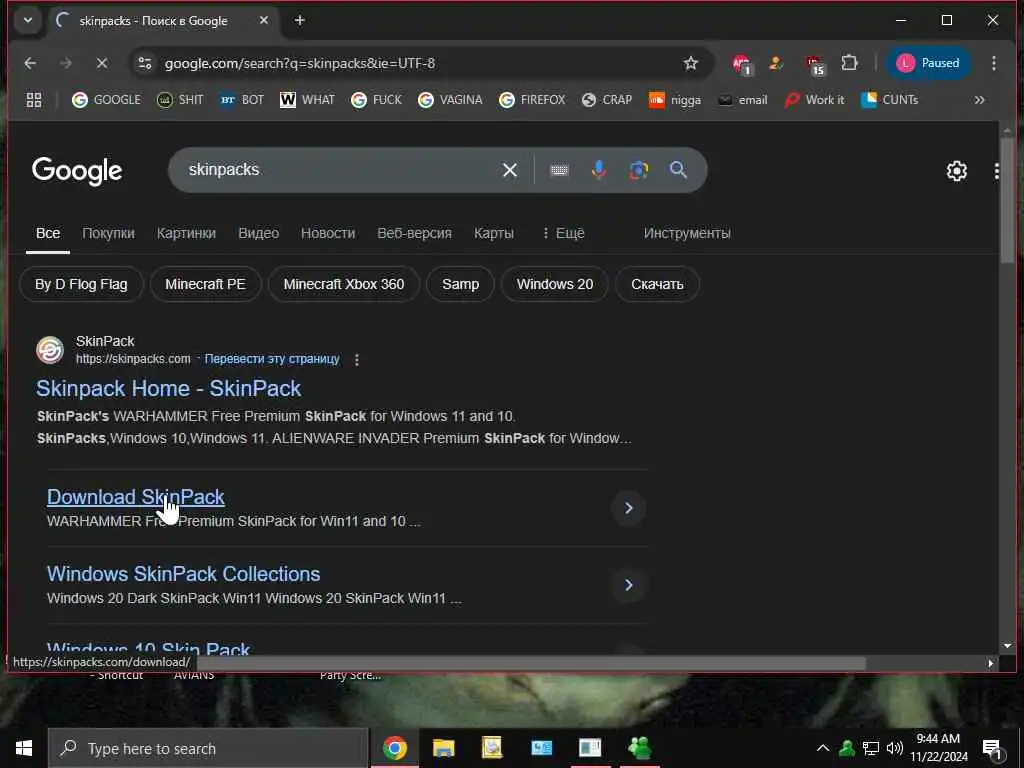Open the three-dot About this result menu
1024x768 pixels.
357,359
